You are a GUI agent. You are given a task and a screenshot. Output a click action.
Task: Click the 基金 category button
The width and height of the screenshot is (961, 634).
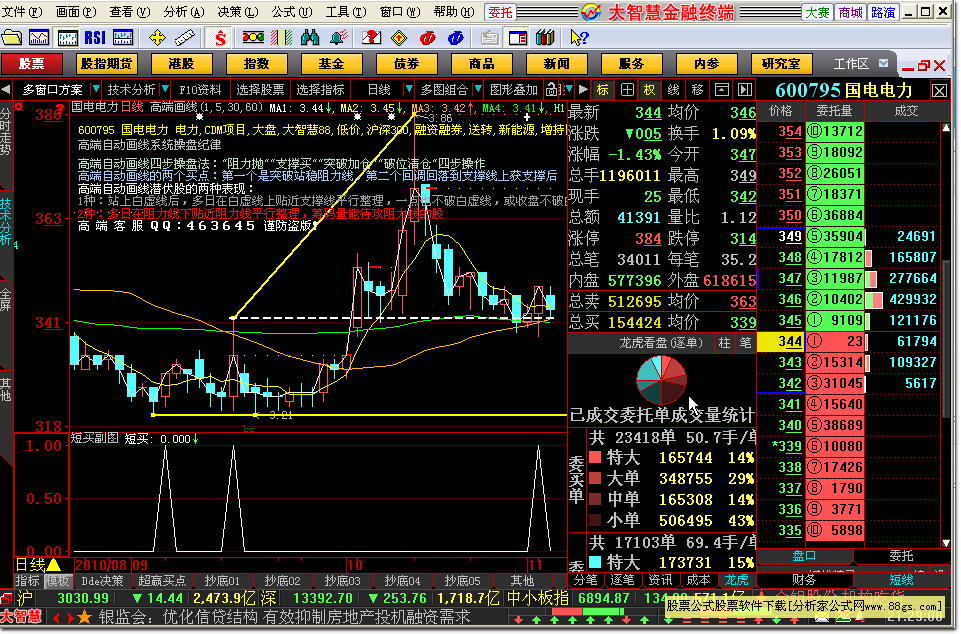[332, 64]
